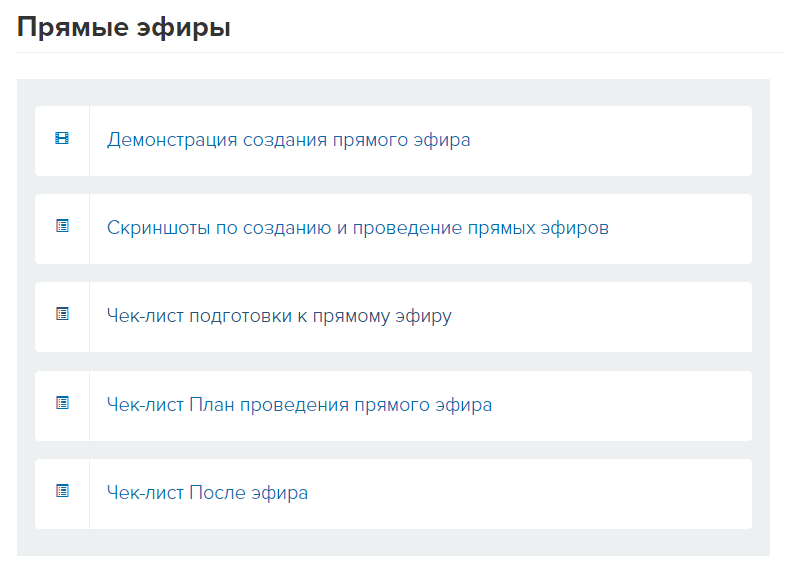Open Чек-лист подготовки к прямому эфиру
The image size is (785, 577).
point(279,316)
